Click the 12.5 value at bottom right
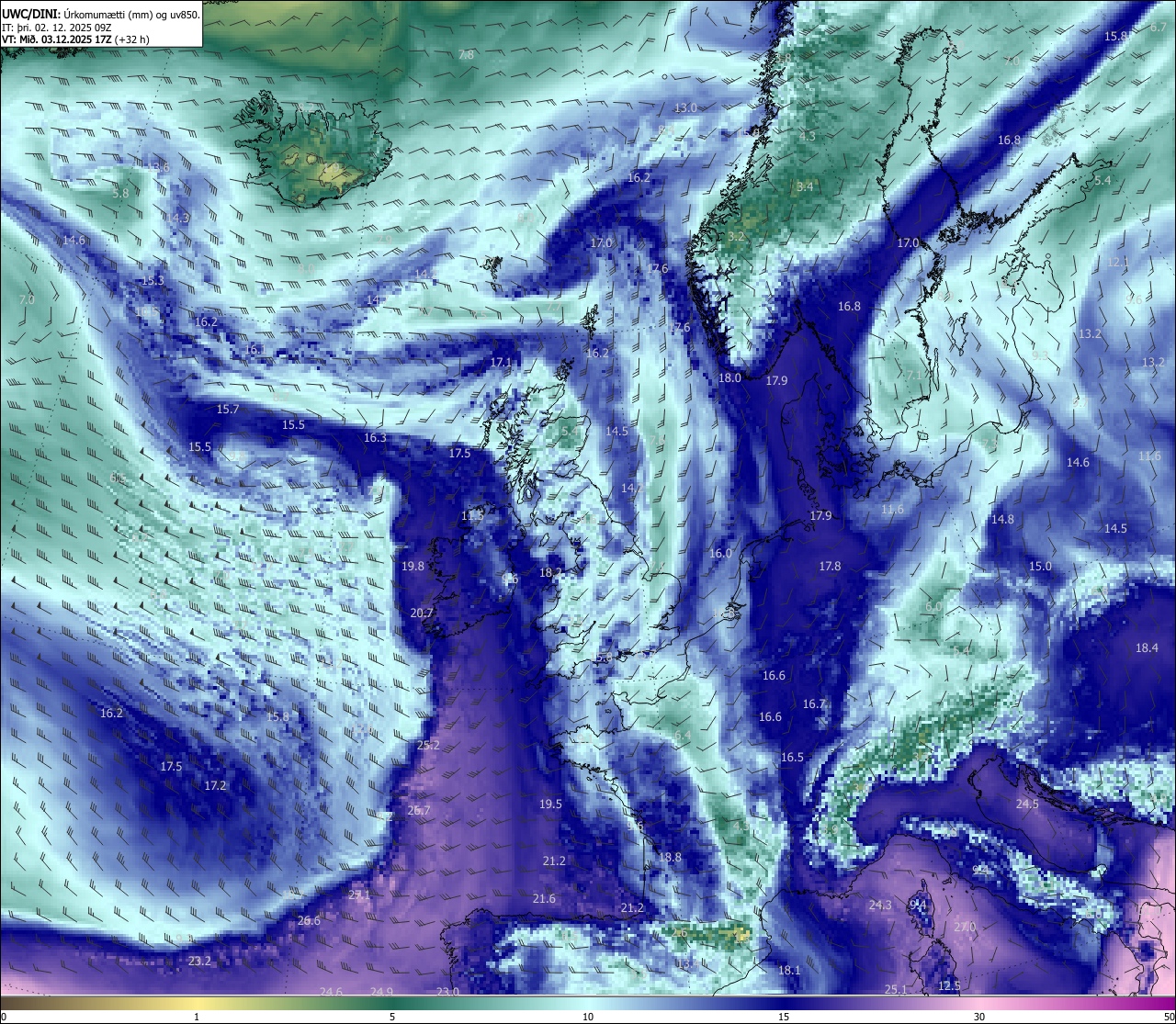Viewport: 1176px width, 1024px height. [x=949, y=985]
